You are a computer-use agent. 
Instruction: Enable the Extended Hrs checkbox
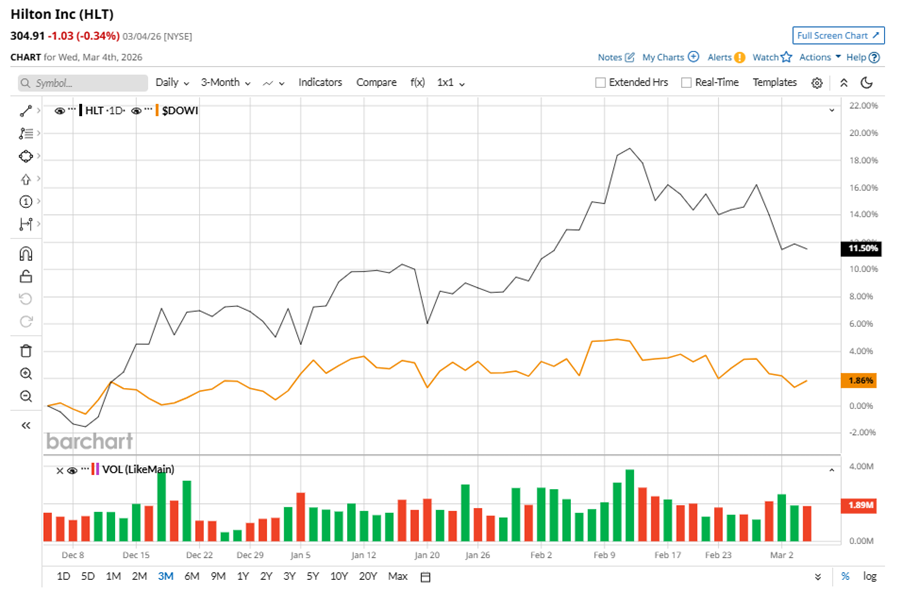click(x=601, y=83)
